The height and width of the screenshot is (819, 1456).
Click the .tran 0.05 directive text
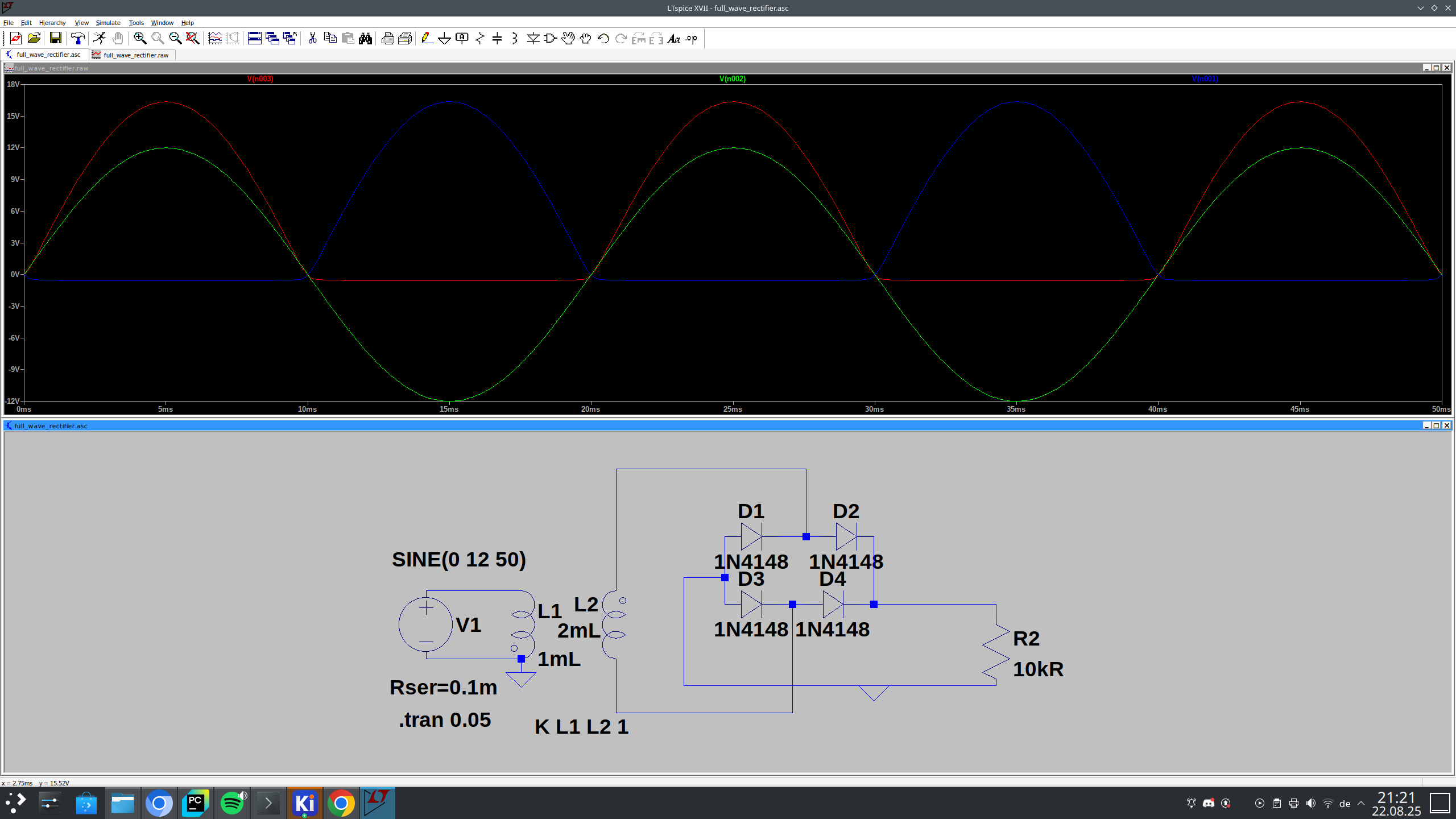pyautogui.click(x=444, y=720)
